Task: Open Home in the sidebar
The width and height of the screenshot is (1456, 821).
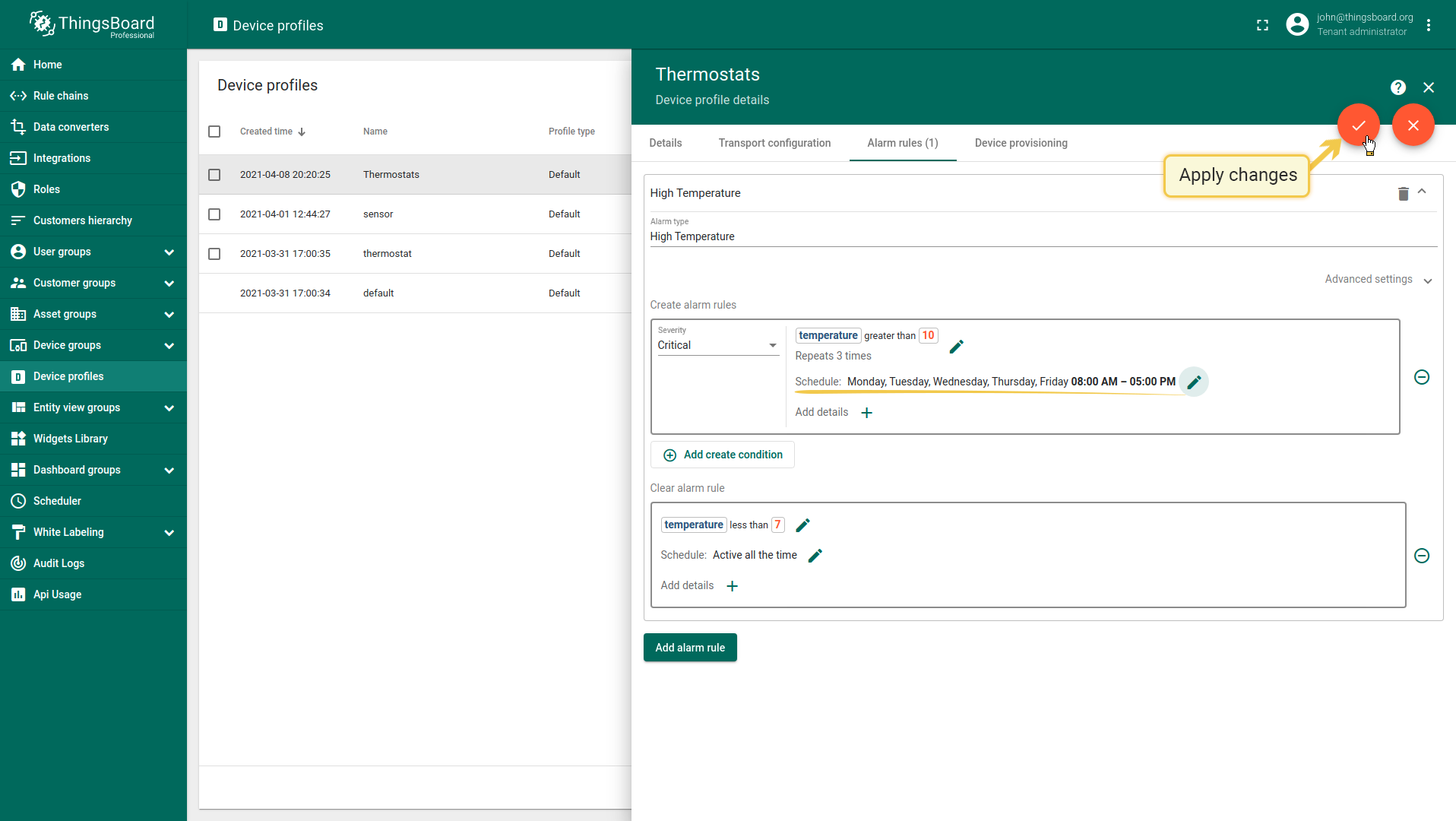Action: pyautogui.click(x=93, y=65)
